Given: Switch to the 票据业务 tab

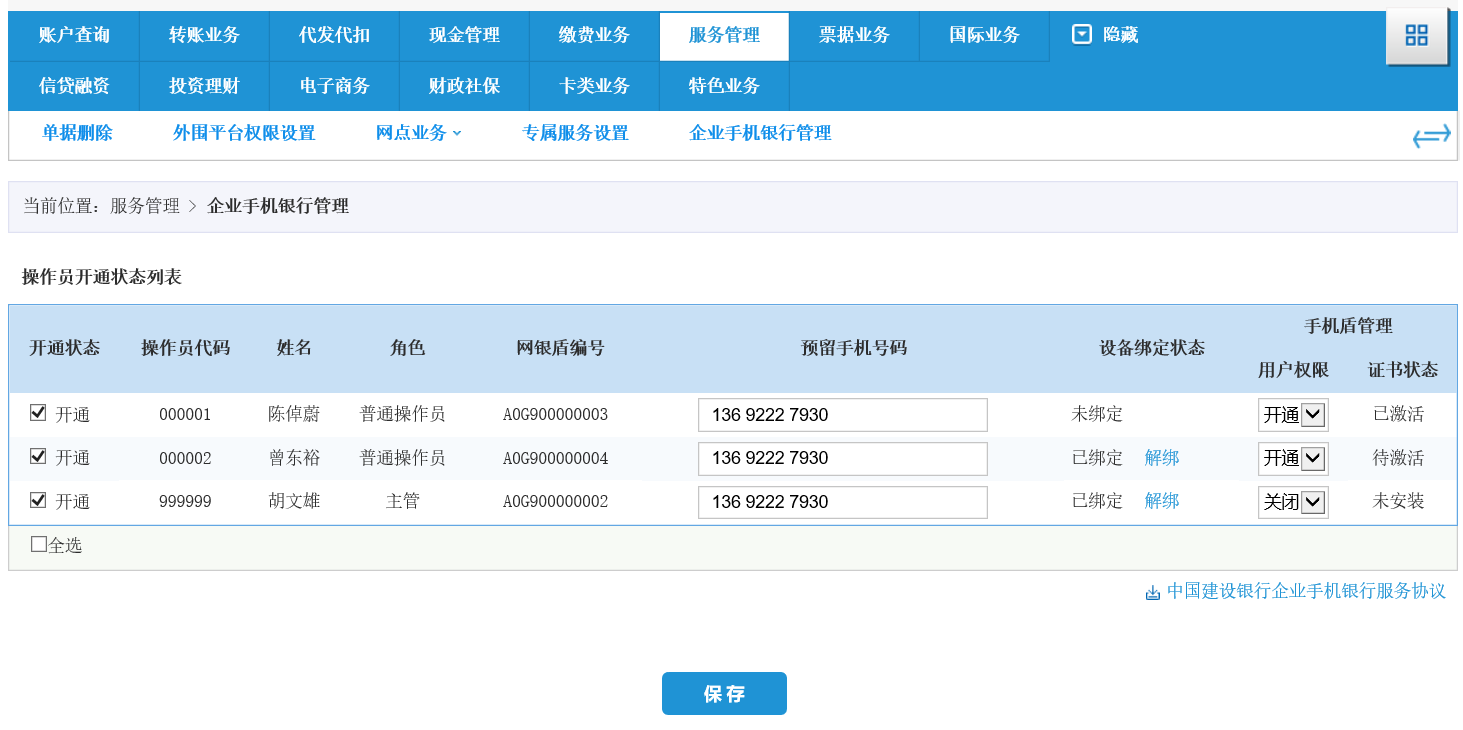Looking at the screenshot, I should click(x=853, y=36).
